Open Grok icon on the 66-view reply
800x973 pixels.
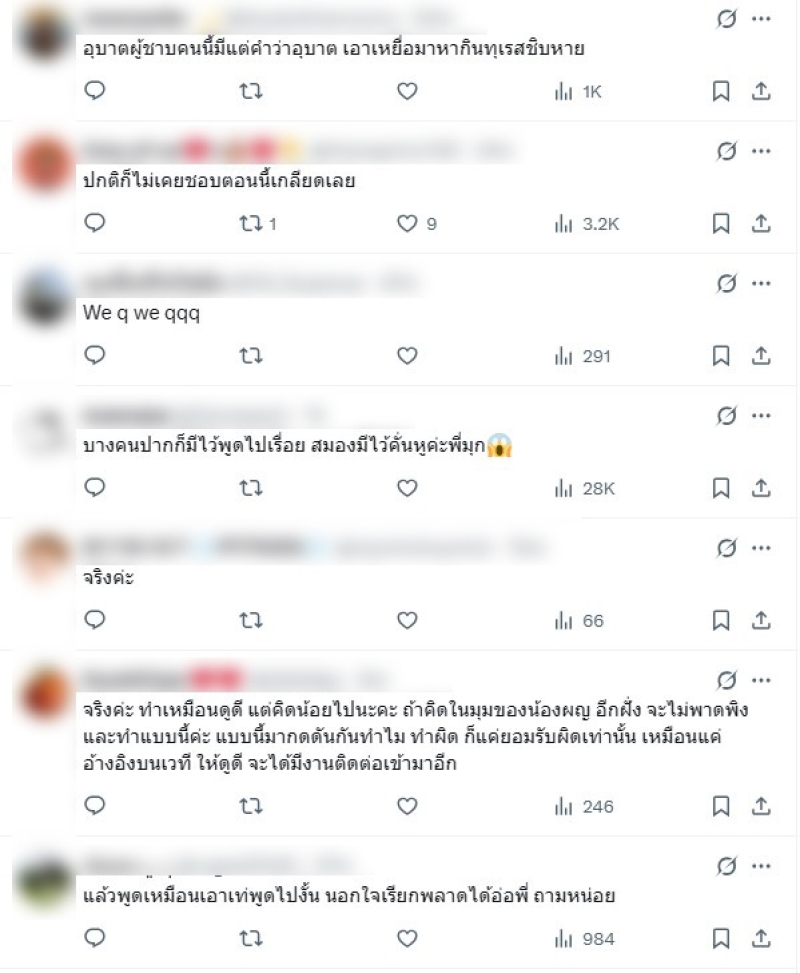727,548
